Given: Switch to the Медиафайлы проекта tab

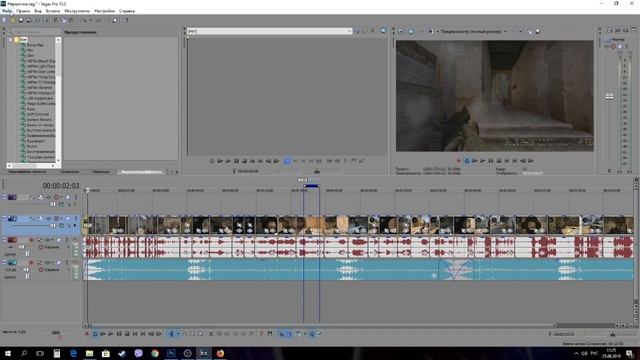Looking at the screenshot, I should [27, 172].
